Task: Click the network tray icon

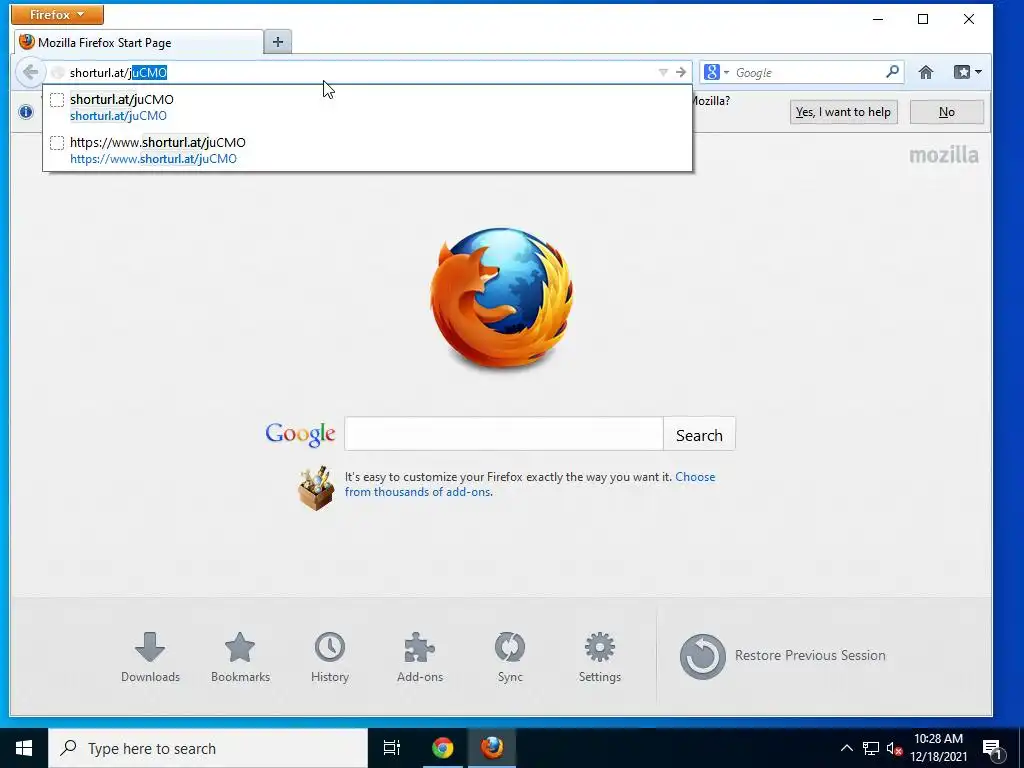Action: click(871, 748)
